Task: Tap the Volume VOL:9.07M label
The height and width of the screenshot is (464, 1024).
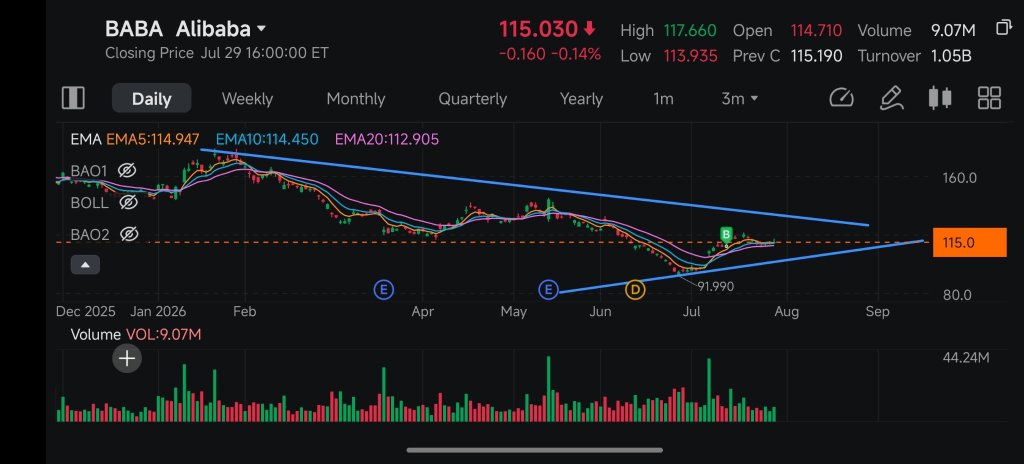Action: point(136,335)
